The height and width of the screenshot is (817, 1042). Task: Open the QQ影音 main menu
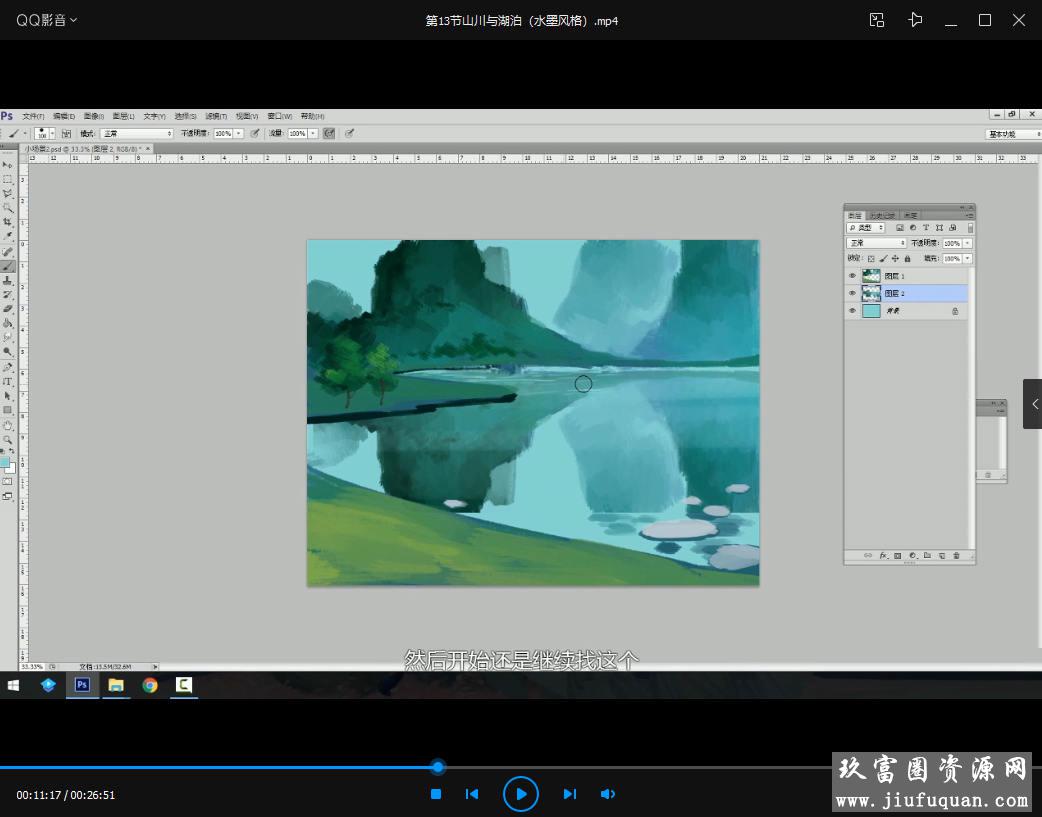pos(47,21)
